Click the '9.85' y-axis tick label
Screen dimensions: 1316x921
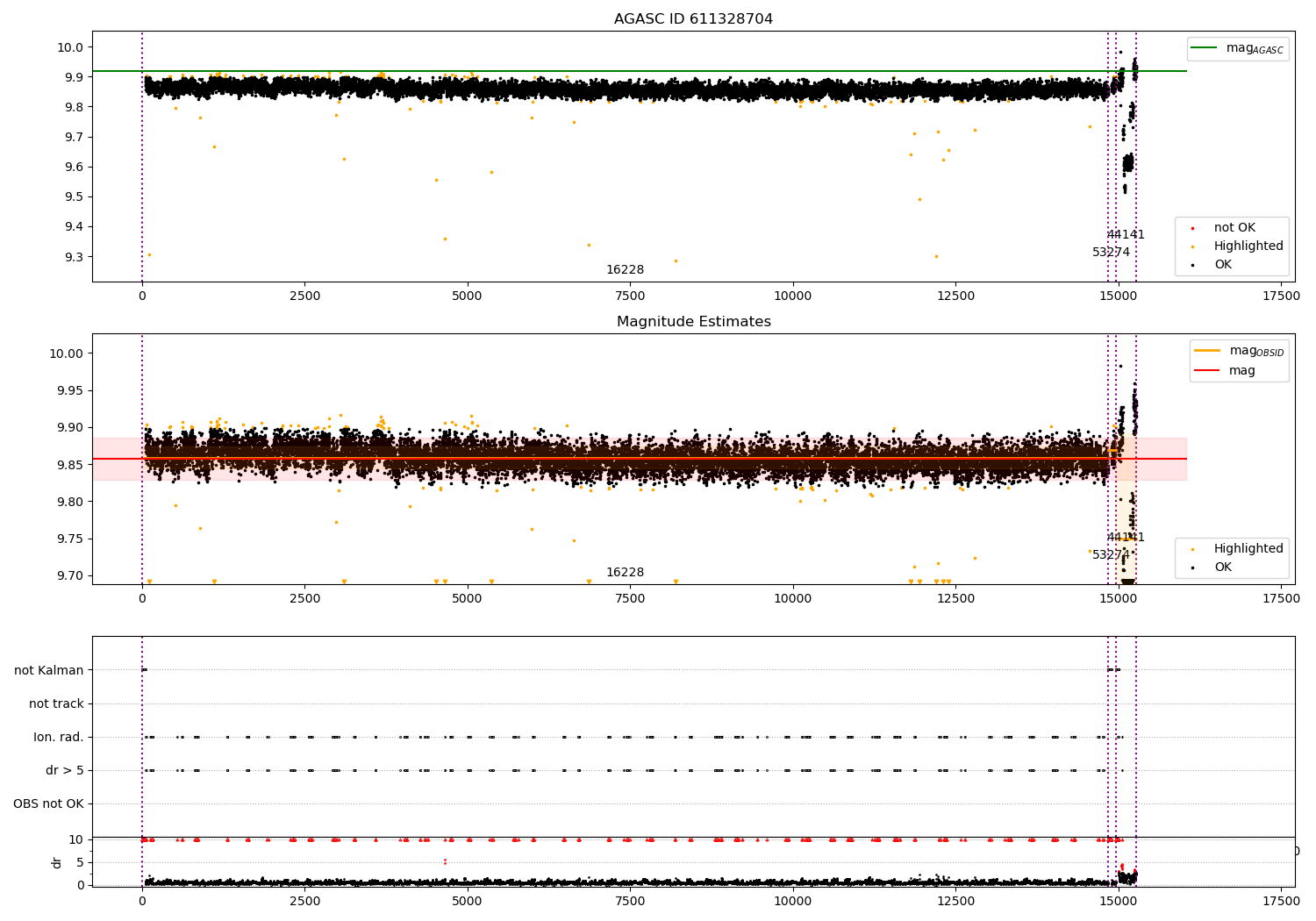(x=70, y=465)
